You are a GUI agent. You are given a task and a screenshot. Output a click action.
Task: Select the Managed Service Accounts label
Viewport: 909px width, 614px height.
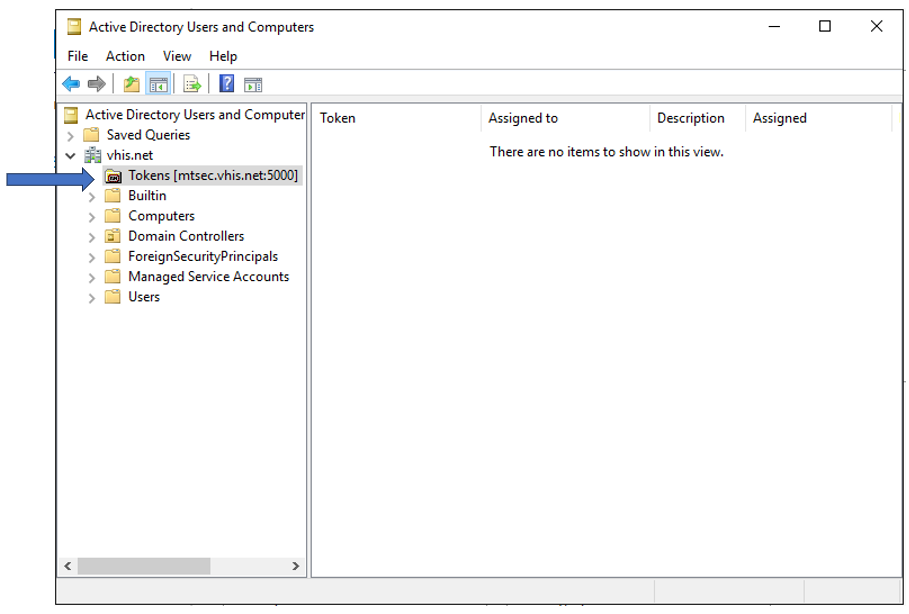(209, 277)
